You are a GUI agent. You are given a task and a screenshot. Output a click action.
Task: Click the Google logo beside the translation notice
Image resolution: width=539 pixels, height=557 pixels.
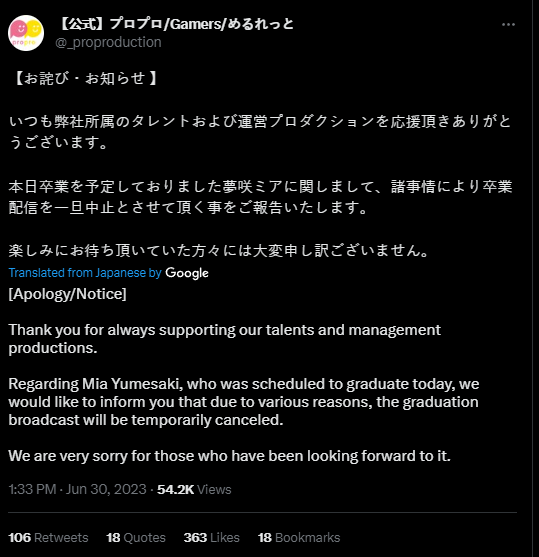187,273
